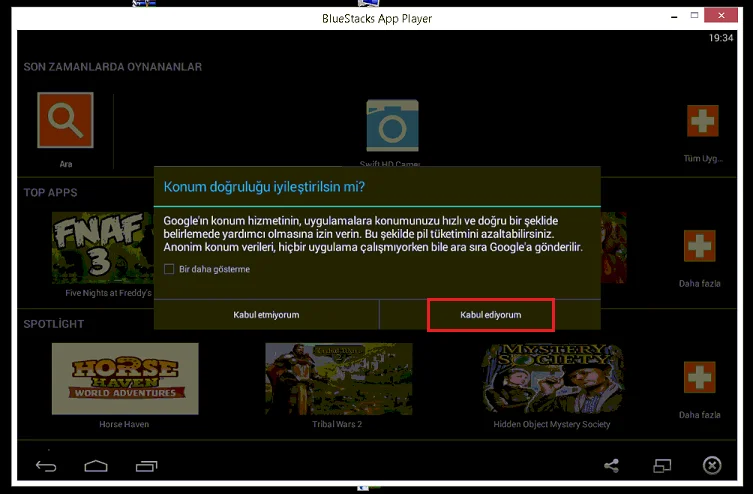Tap the Android home icon

[x=96, y=466]
